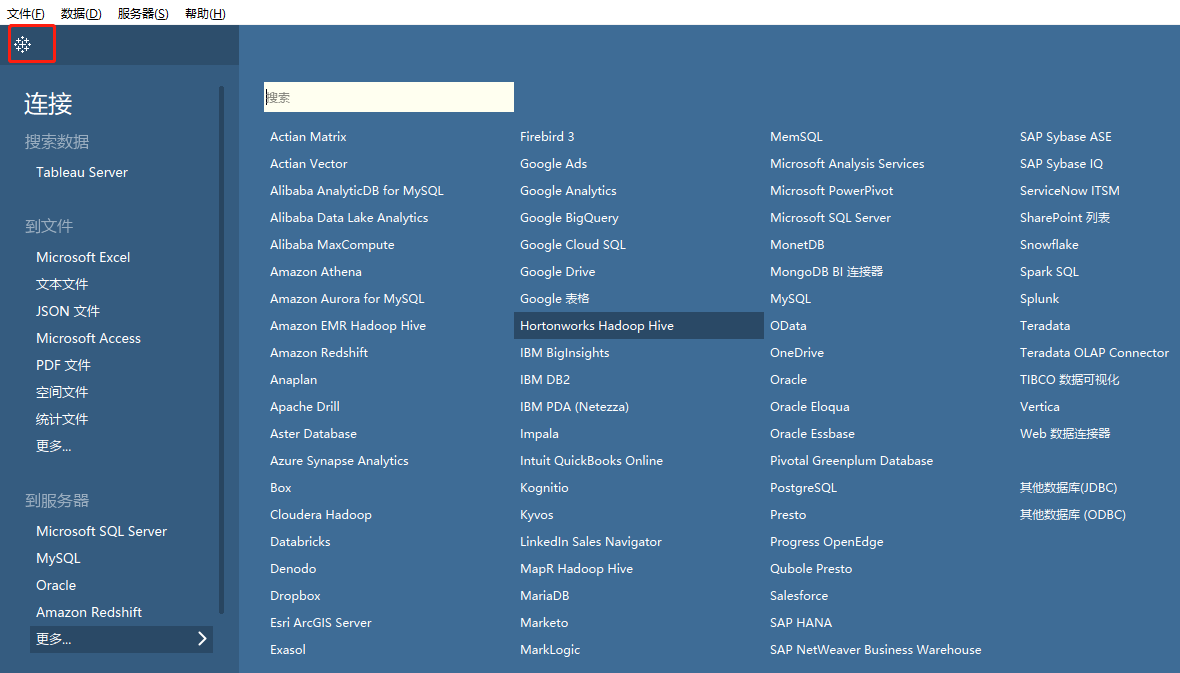Open the 数据(D) menu

[81, 14]
